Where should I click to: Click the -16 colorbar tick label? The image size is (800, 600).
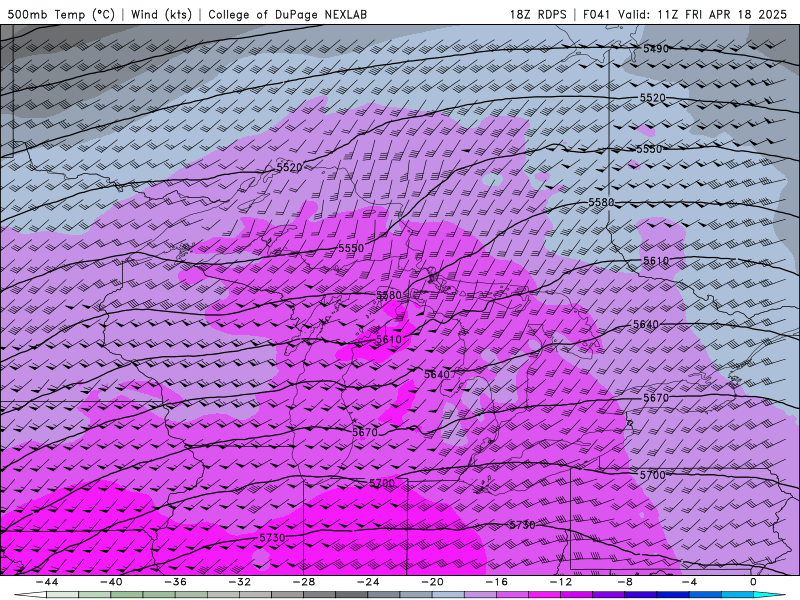(x=496, y=582)
